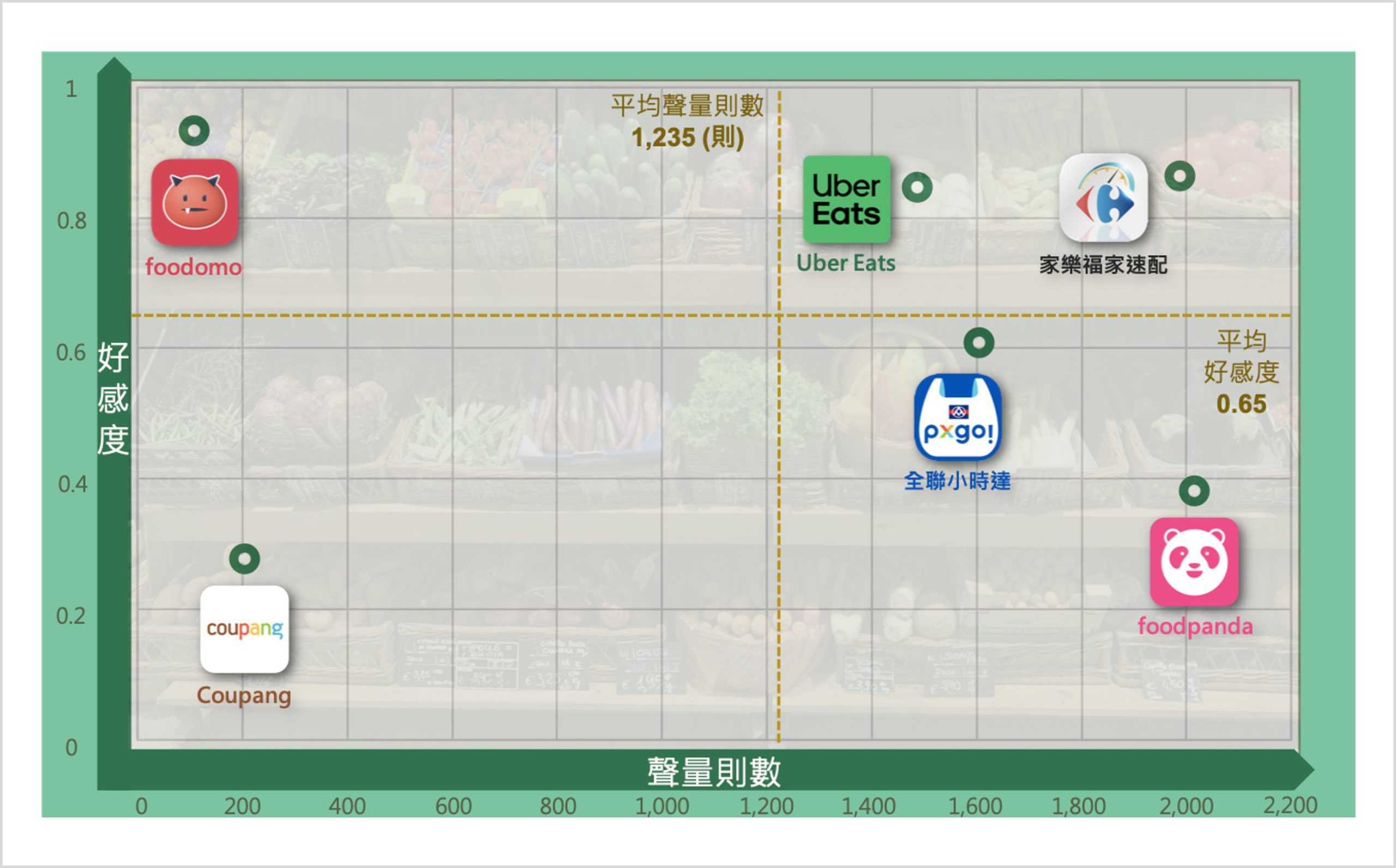Click the y-axis tick label '0.2'
1396x868 pixels.
(70, 616)
